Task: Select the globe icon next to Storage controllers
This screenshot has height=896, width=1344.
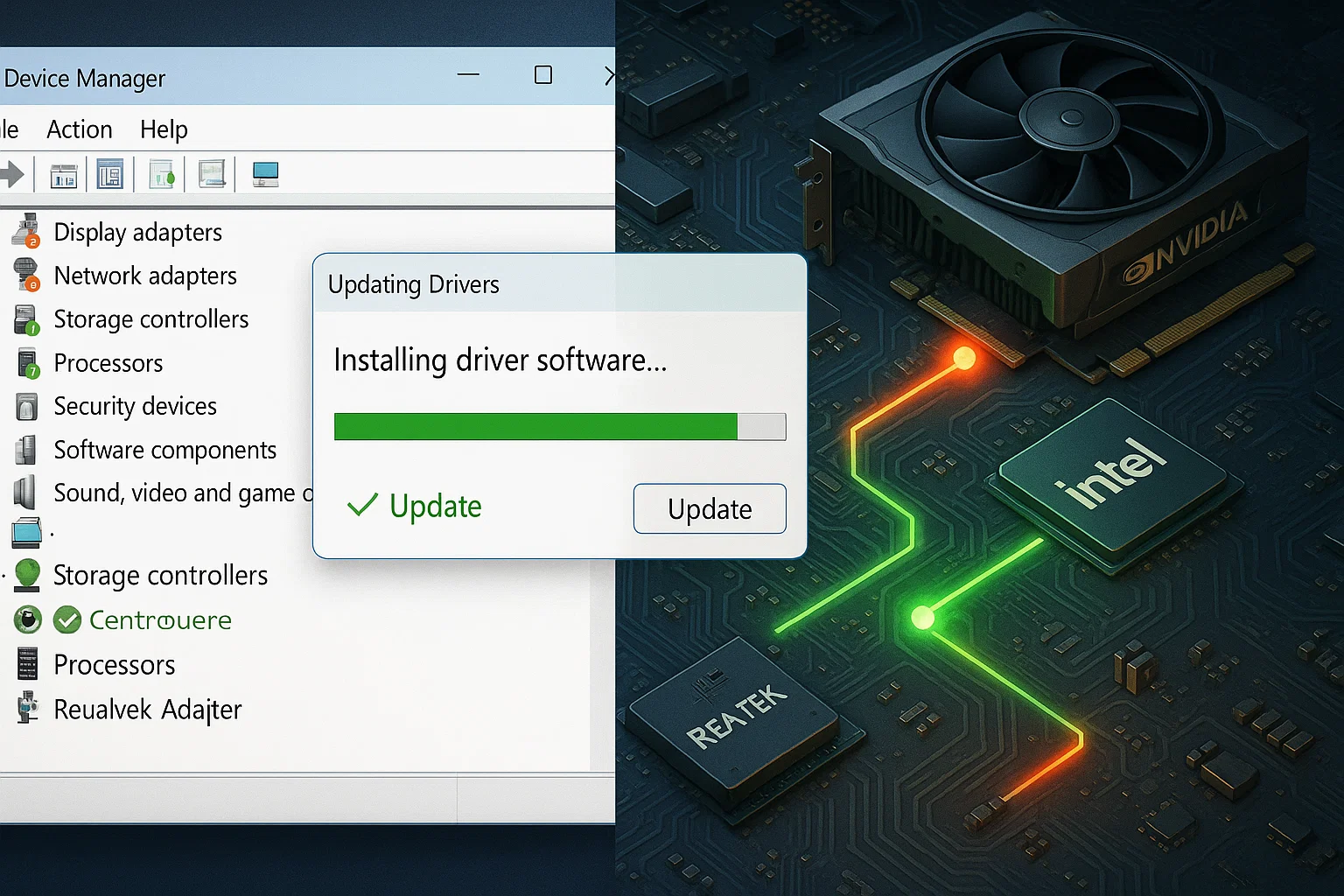Action: pyautogui.click(x=27, y=575)
